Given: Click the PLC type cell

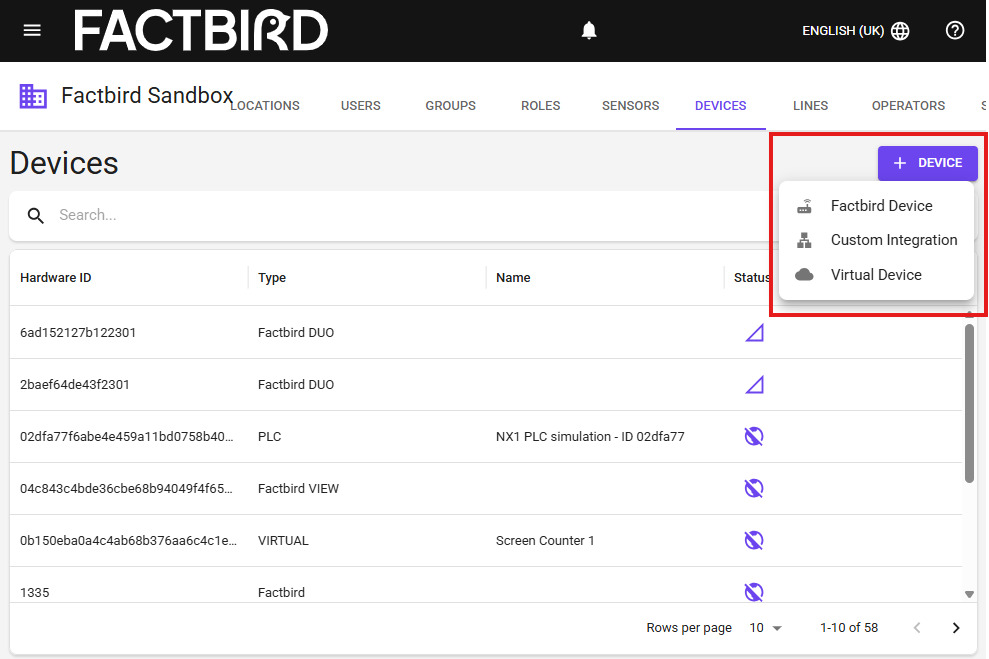Looking at the screenshot, I should point(269,437).
